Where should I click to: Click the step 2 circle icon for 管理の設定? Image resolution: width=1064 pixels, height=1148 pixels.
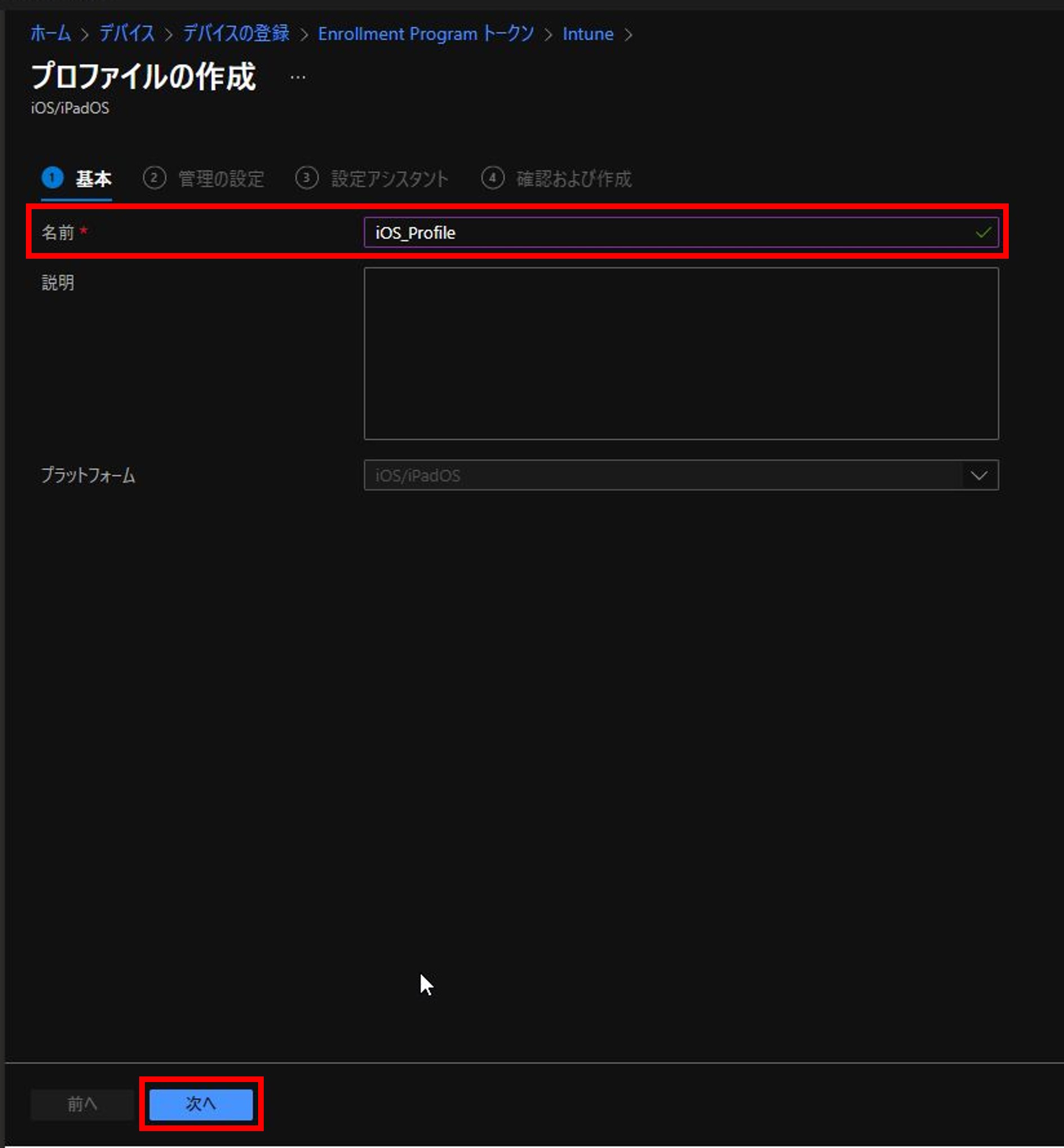point(154,179)
